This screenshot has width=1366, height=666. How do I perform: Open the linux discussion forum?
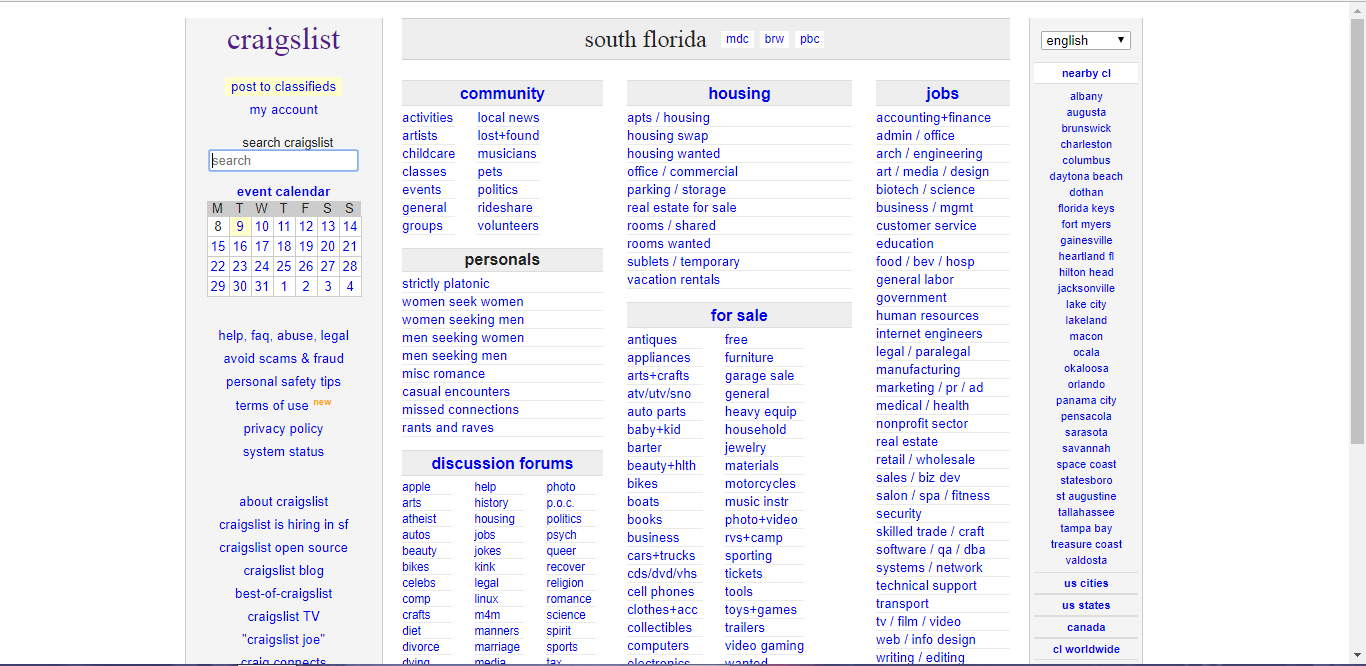[486, 599]
